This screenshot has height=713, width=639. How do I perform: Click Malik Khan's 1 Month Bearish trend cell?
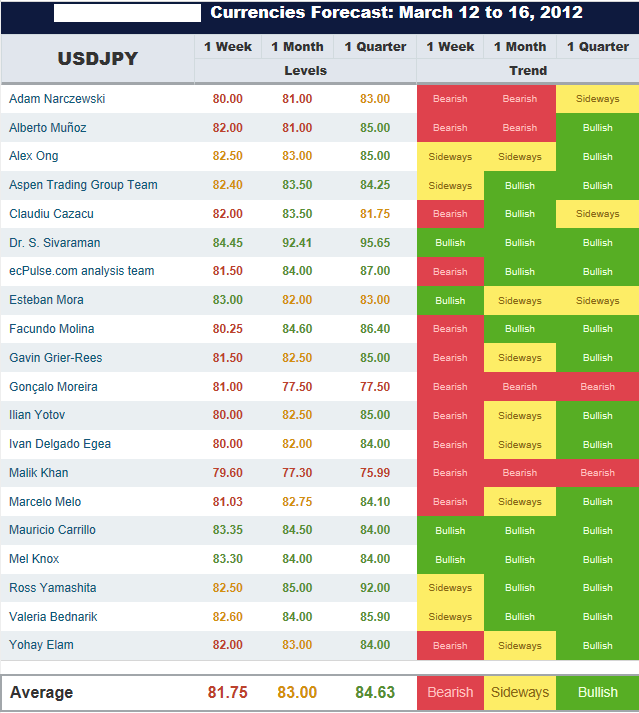pyautogui.click(x=520, y=473)
